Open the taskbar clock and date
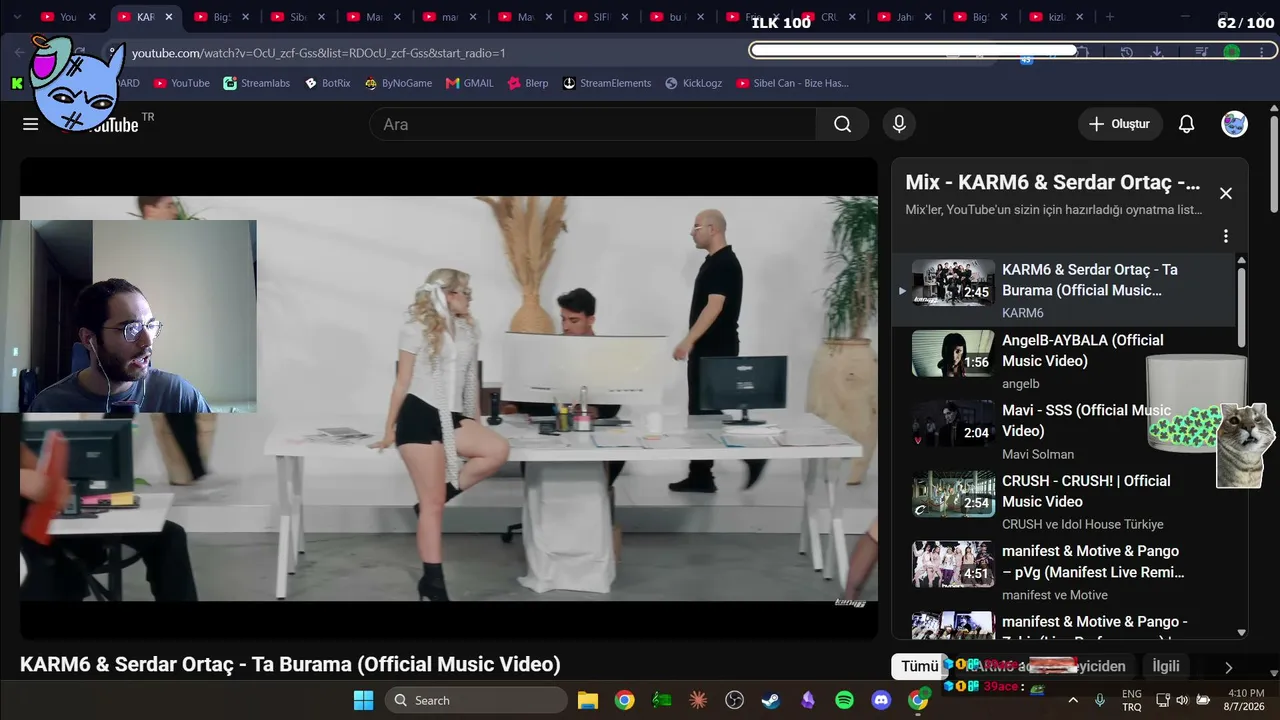The width and height of the screenshot is (1280, 720). click(x=1244, y=700)
